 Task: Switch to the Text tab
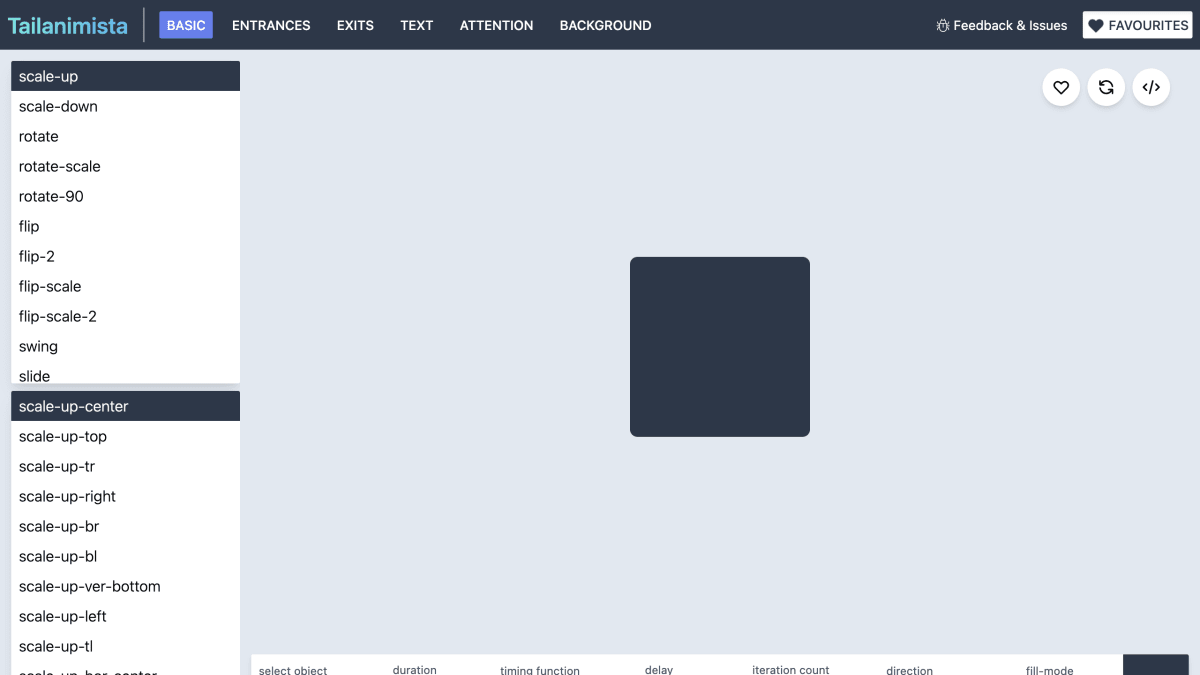click(x=416, y=25)
